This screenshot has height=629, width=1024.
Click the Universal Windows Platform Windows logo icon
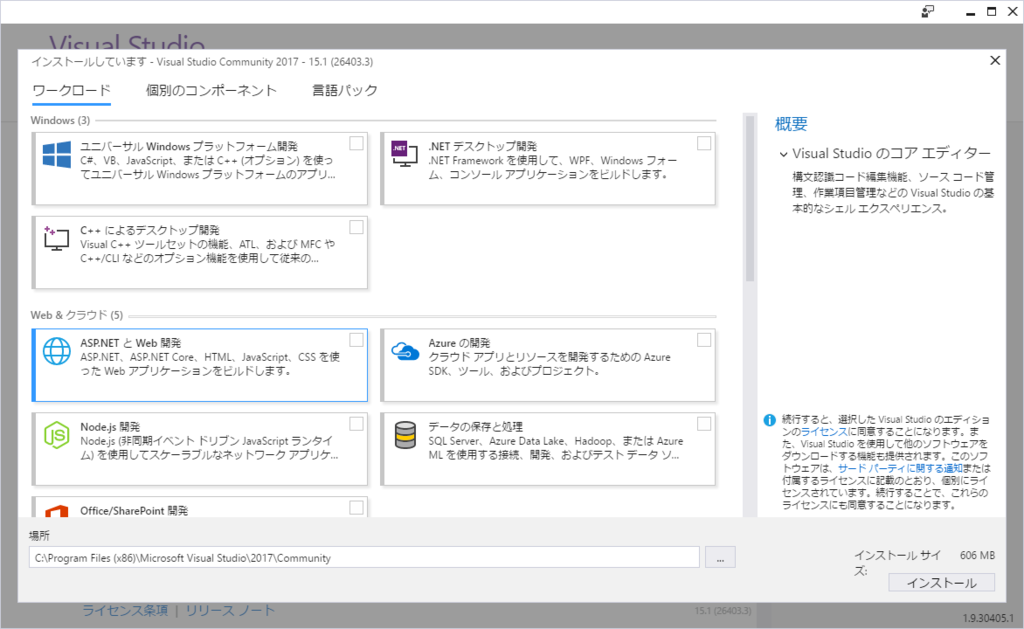click(57, 155)
